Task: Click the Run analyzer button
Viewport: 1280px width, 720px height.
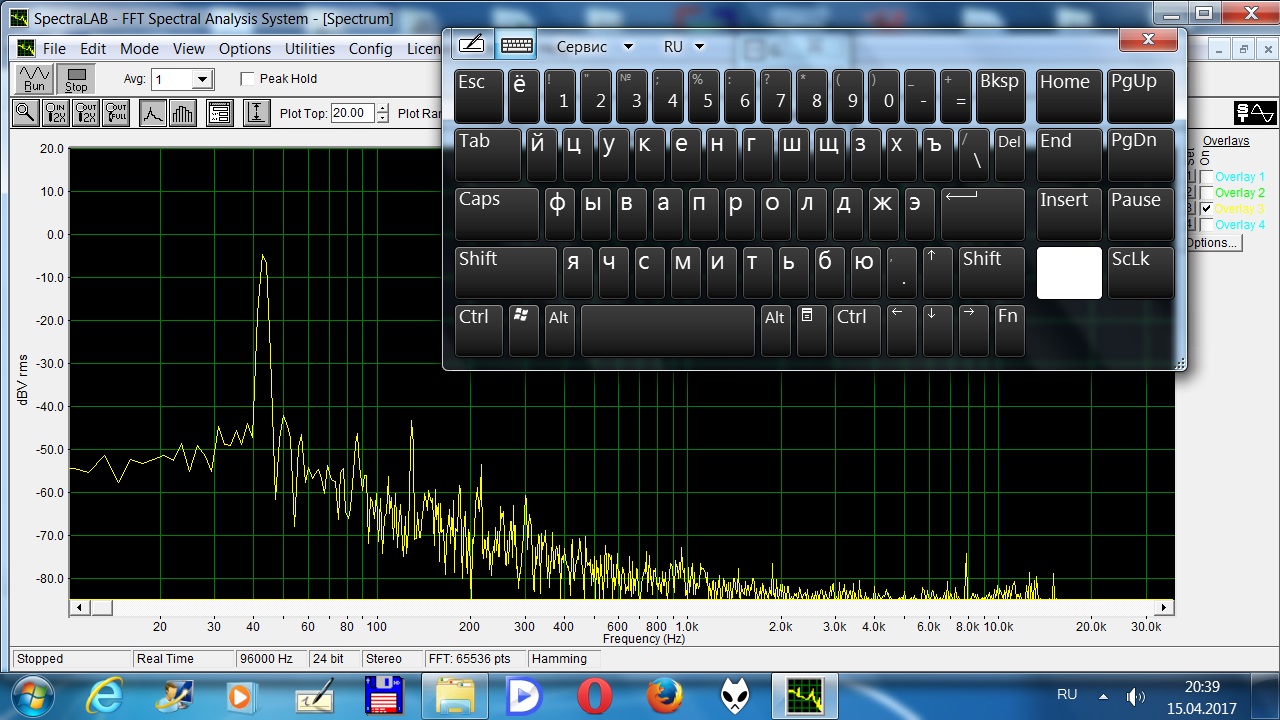Action: pos(34,79)
